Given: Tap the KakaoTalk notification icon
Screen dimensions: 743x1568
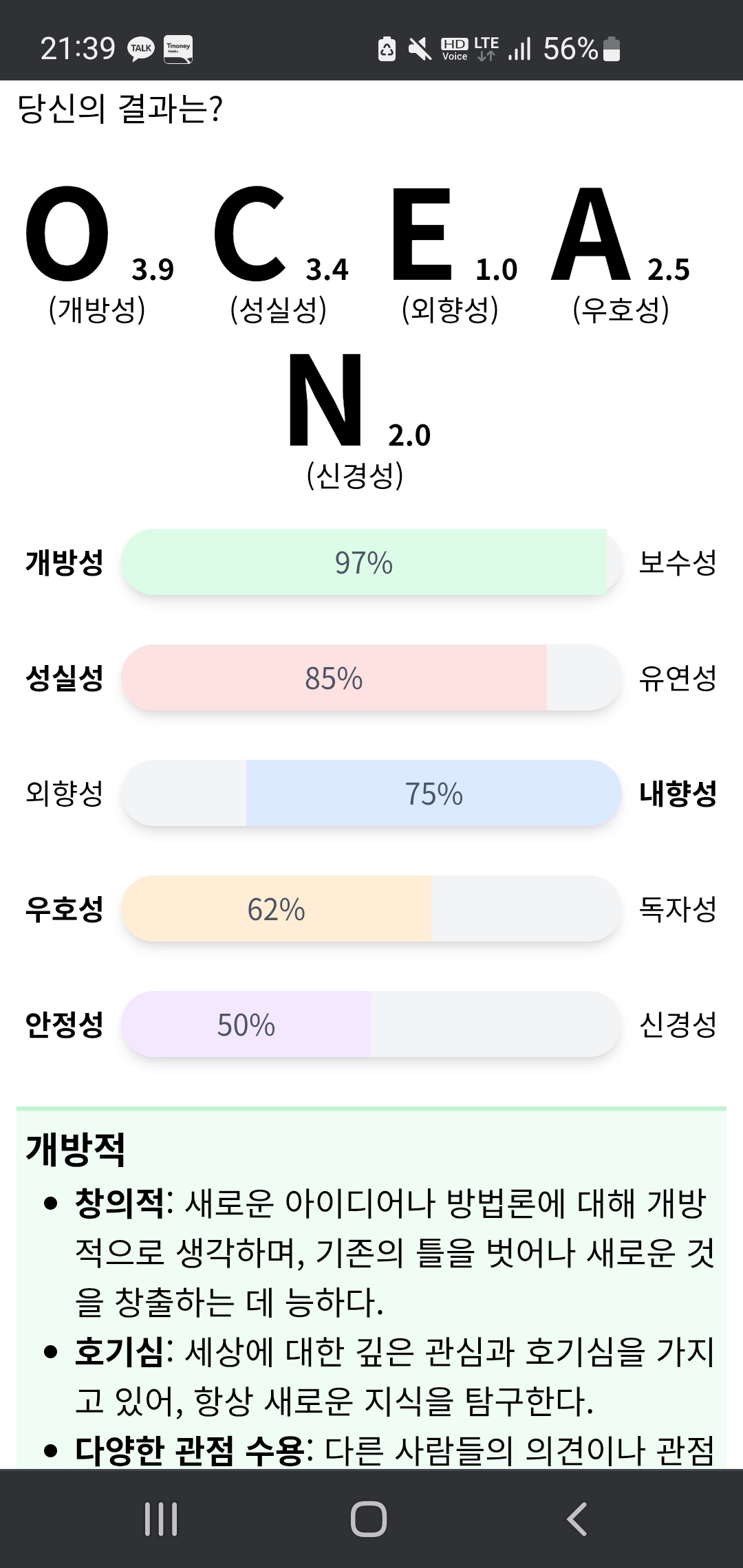Looking at the screenshot, I should click(x=141, y=49).
